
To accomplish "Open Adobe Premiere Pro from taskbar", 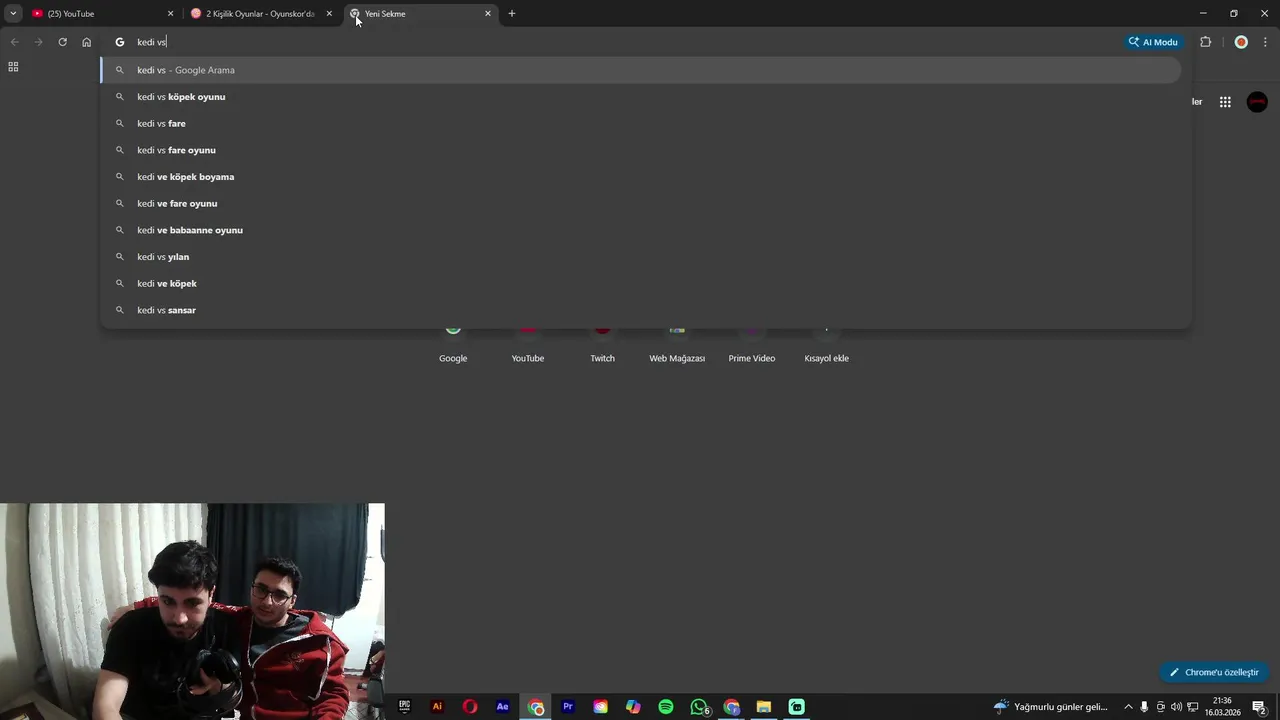I will coord(568,707).
